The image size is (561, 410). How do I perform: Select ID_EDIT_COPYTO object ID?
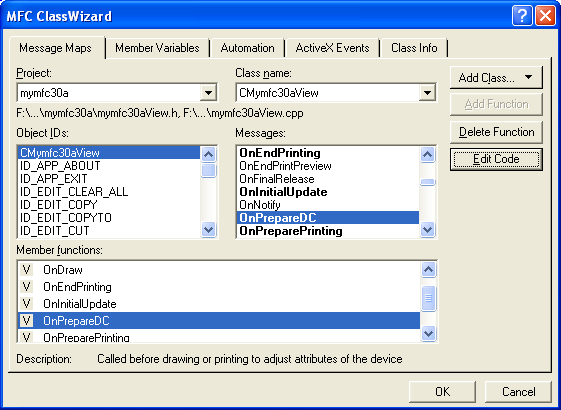(109, 218)
